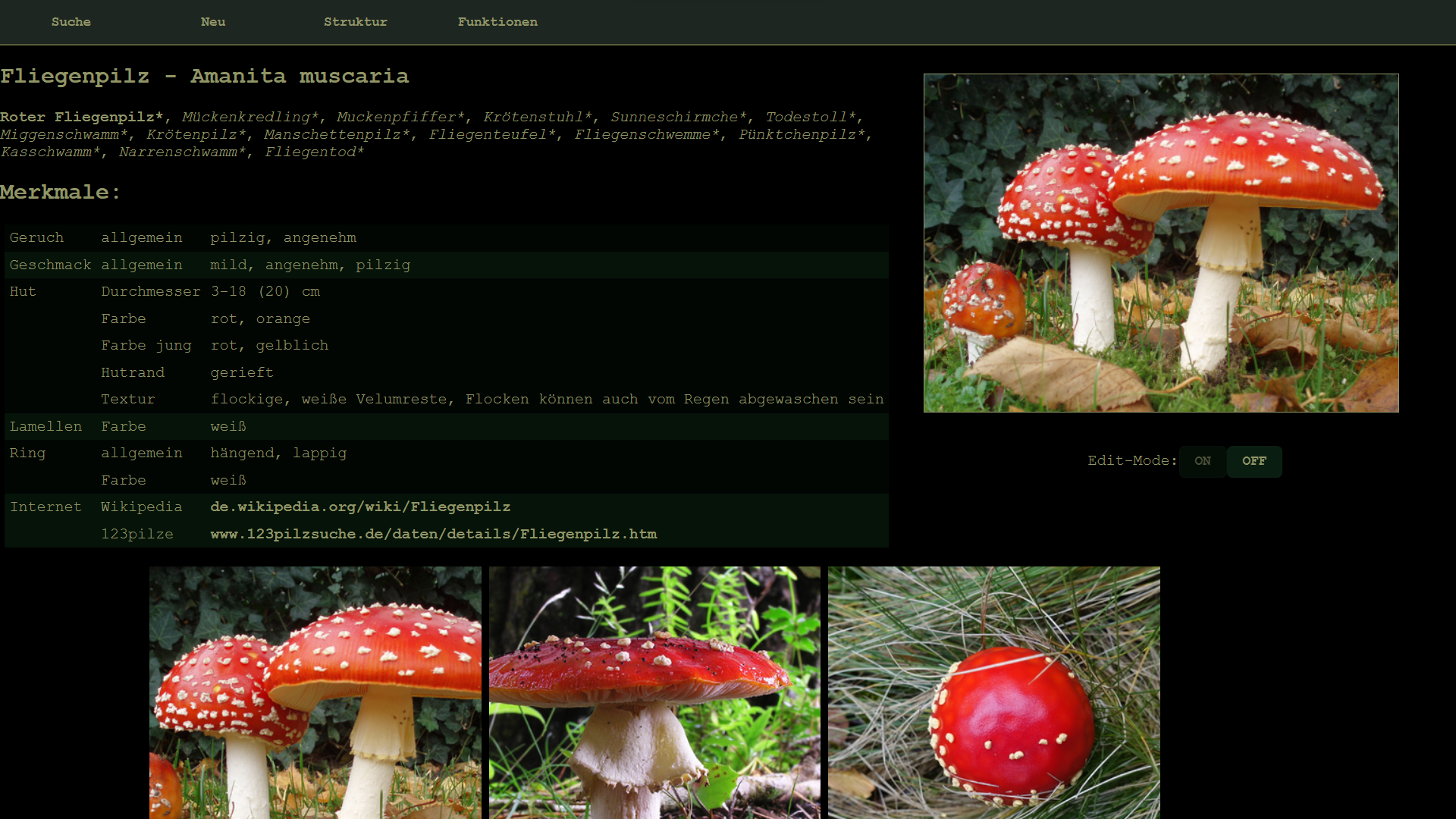Click the synonym Krötenstuhl

tap(537, 117)
